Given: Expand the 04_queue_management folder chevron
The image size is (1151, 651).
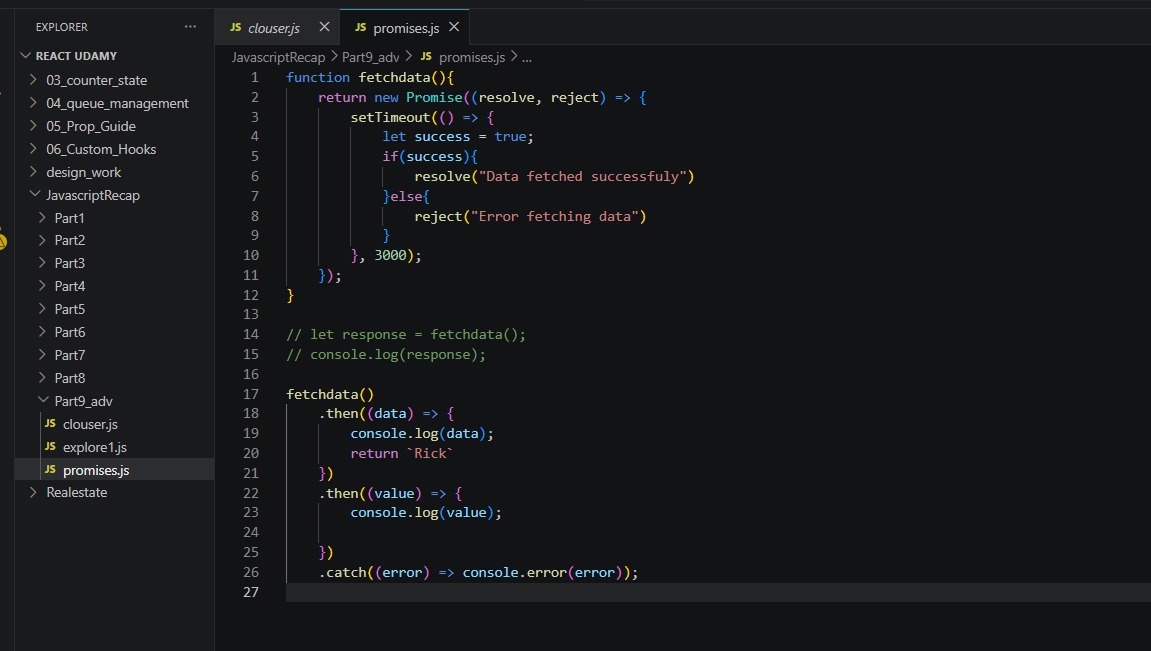Looking at the screenshot, I should 34,103.
